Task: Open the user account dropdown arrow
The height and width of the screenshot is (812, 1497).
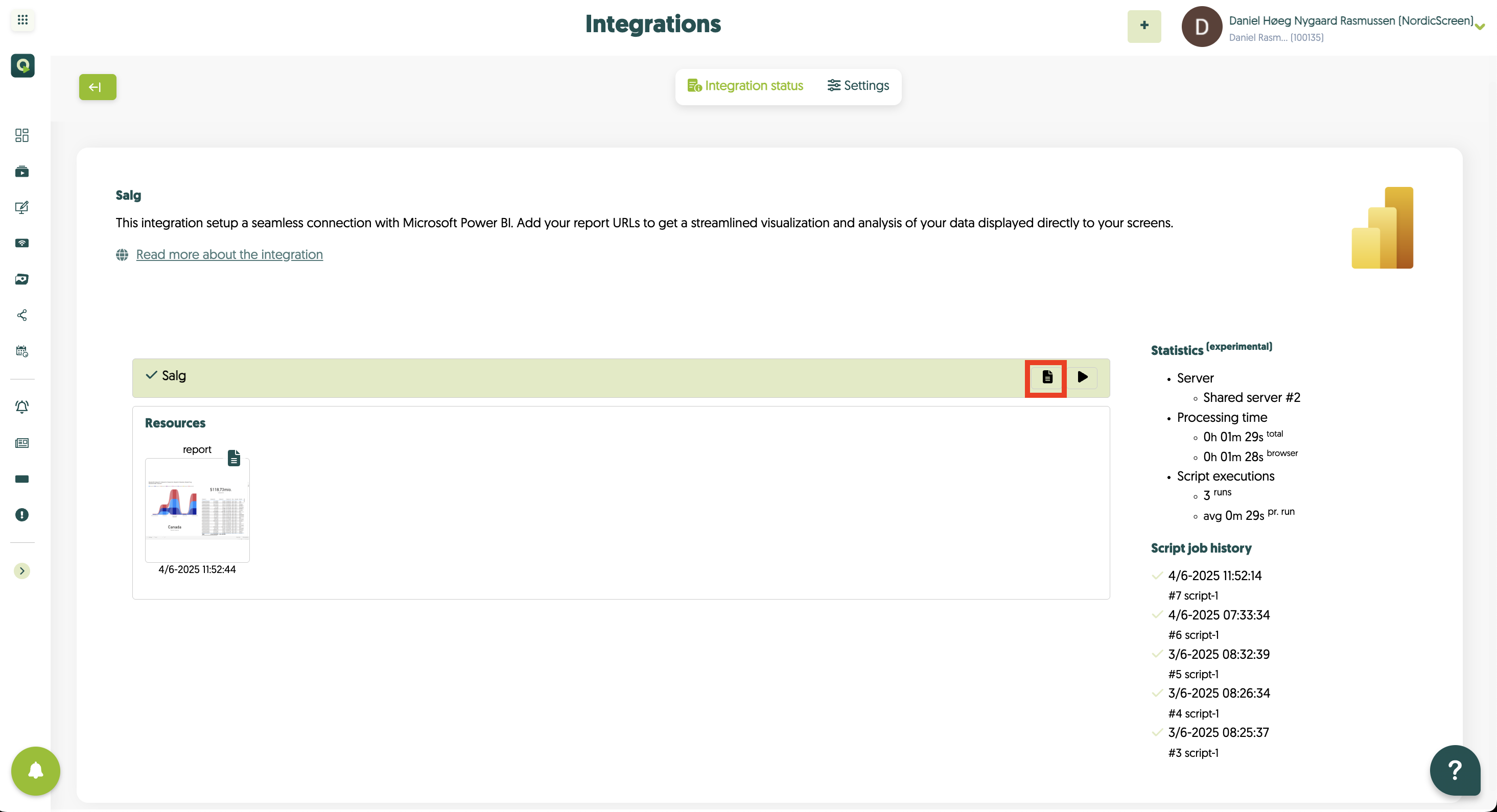Action: 1480,27
